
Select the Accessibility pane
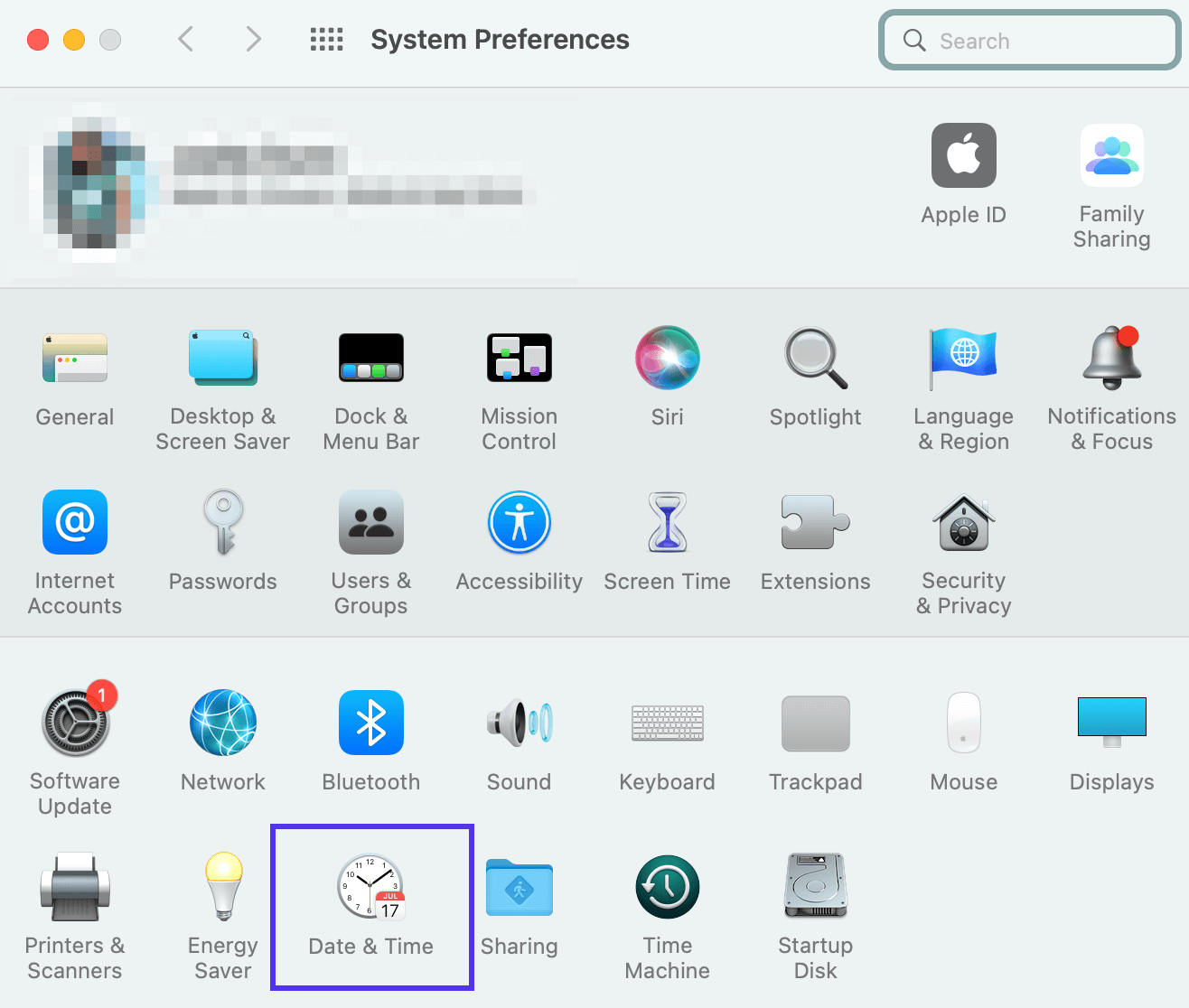tap(519, 524)
